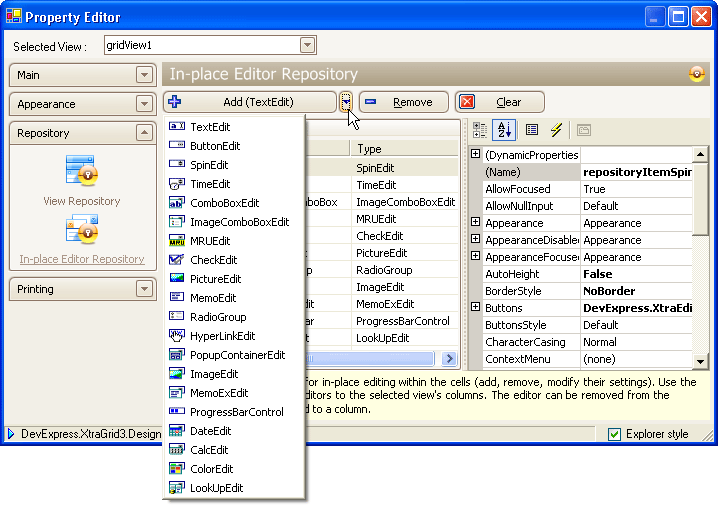The image size is (718, 505).
Task: Click the SpinEdit editor icon
Action: (177, 164)
